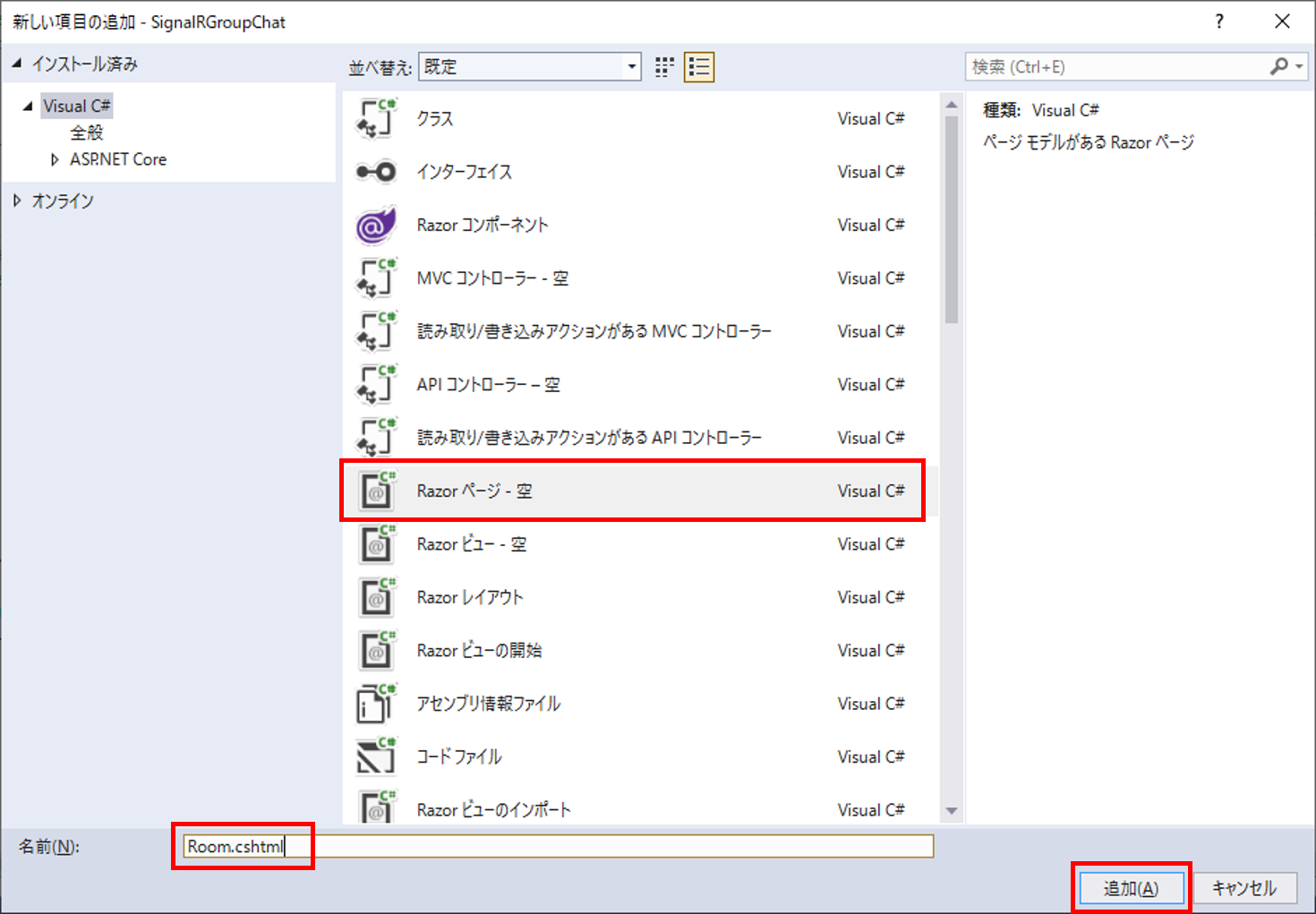The width and height of the screenshot is (1316, 914).
Task: Click the クラス template icon
Action: coord(376,119)
